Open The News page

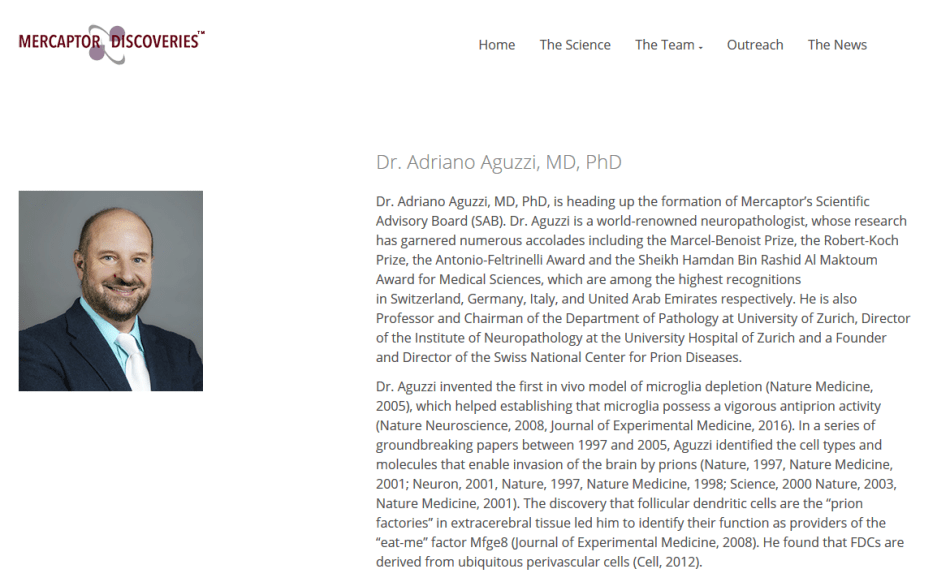tap(837, 45)
